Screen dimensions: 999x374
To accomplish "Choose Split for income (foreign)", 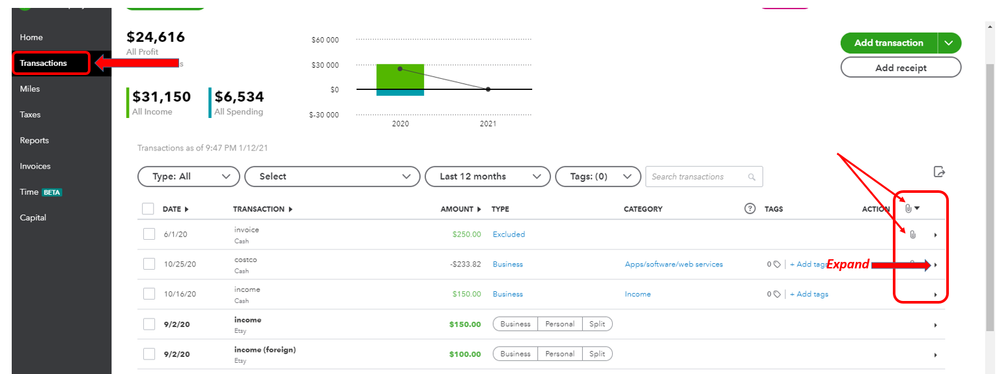I will [x=598, y=354].
